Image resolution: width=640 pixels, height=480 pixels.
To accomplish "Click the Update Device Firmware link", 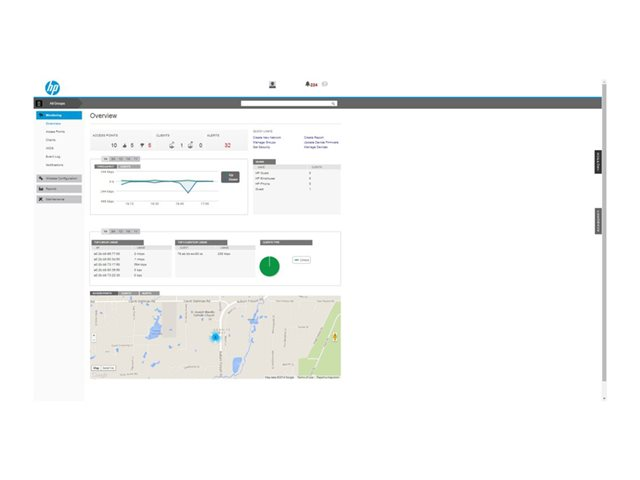I will point(321,142).
